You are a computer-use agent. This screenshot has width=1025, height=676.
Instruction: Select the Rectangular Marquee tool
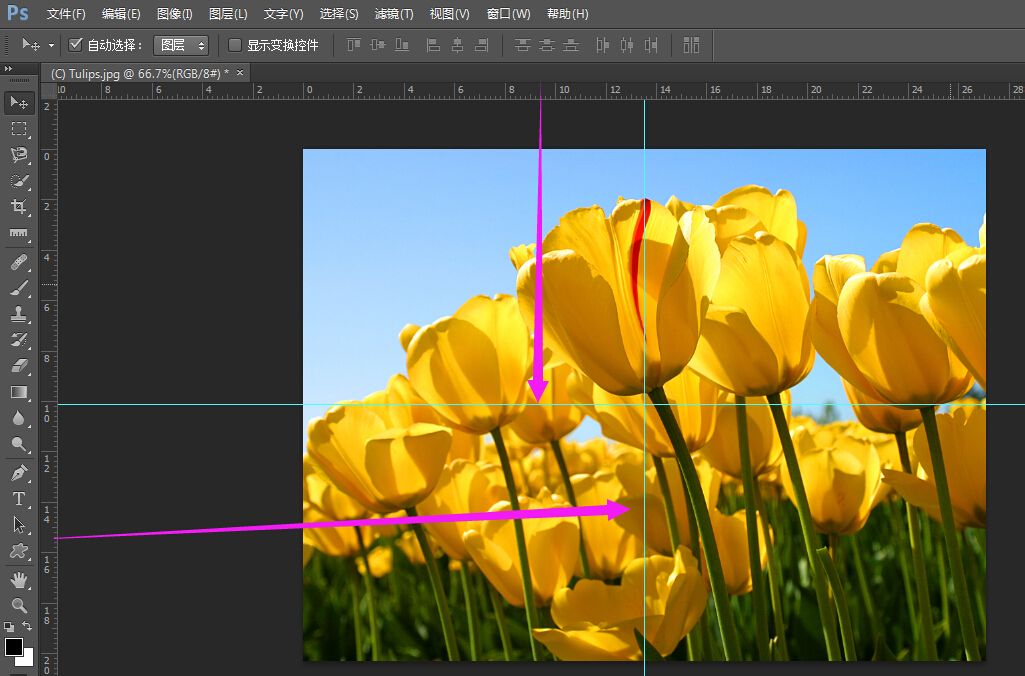click(x=19, y=129)
